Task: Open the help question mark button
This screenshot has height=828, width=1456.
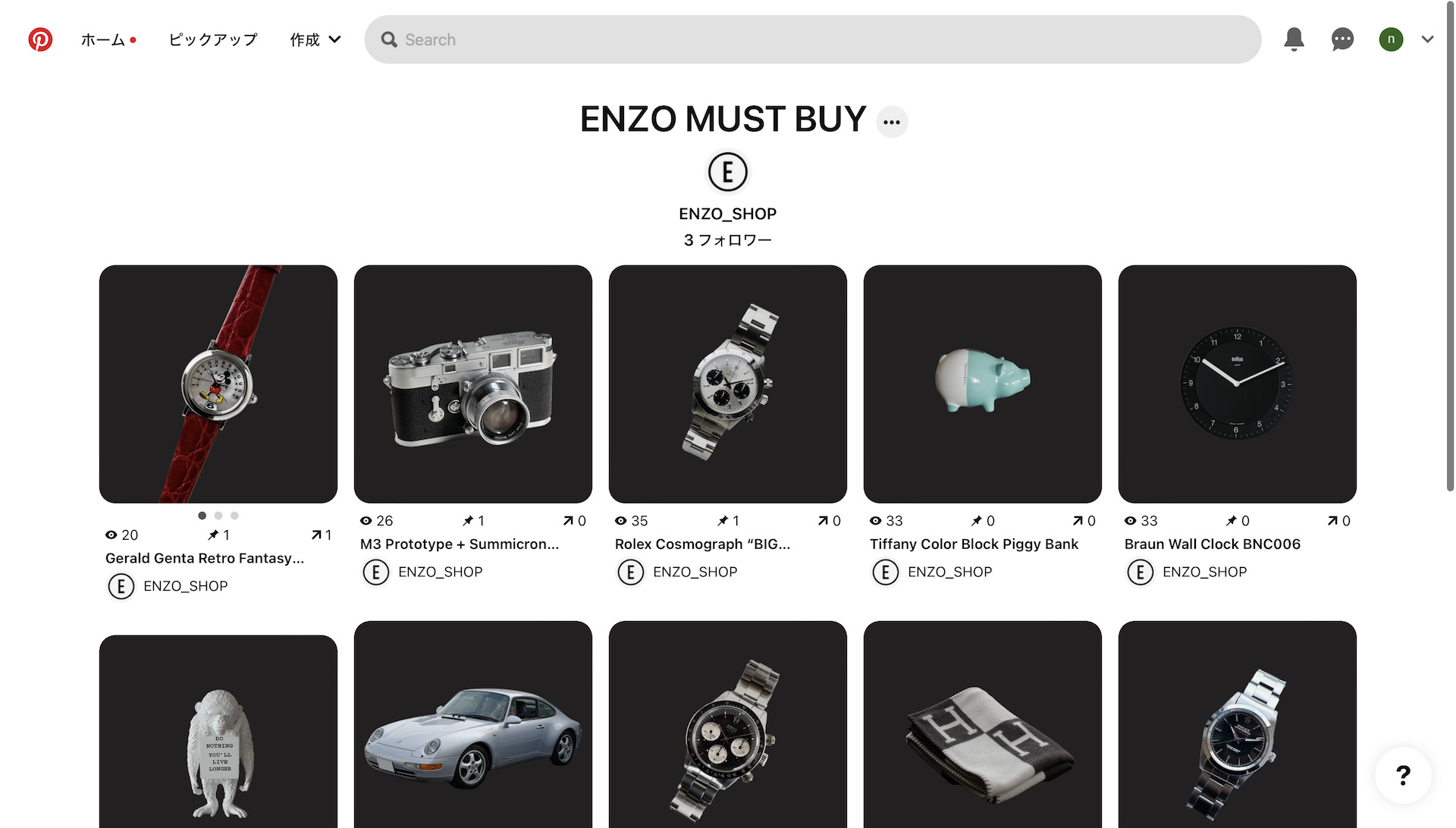Action: click(1403, 775)
